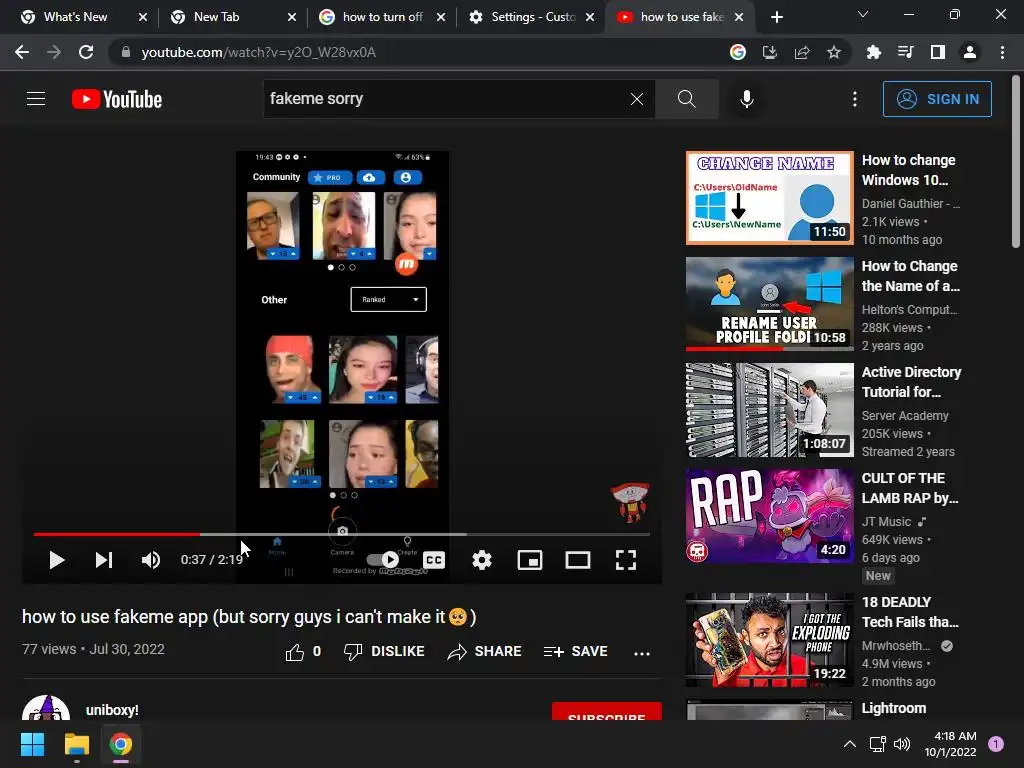Click the SIGN IN button

pyautogui.click(x=937, y=99)
